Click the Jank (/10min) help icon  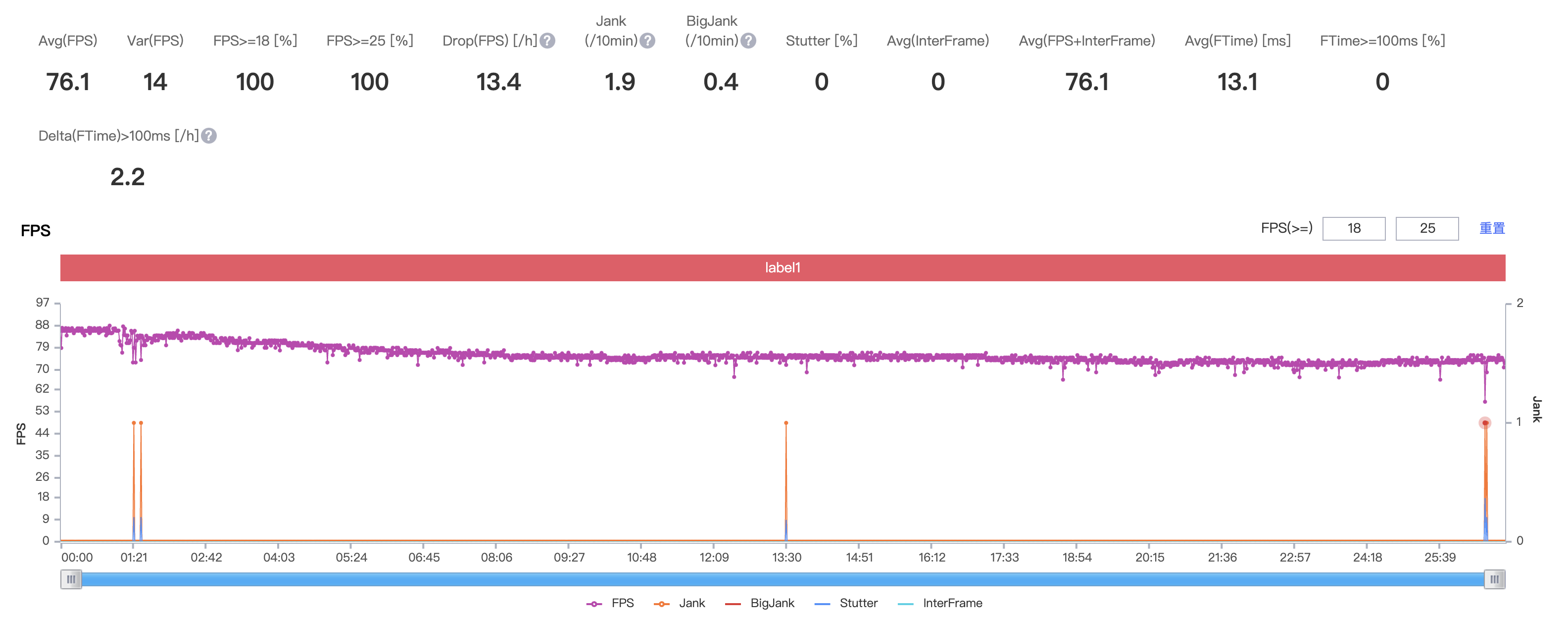(647, 41)
